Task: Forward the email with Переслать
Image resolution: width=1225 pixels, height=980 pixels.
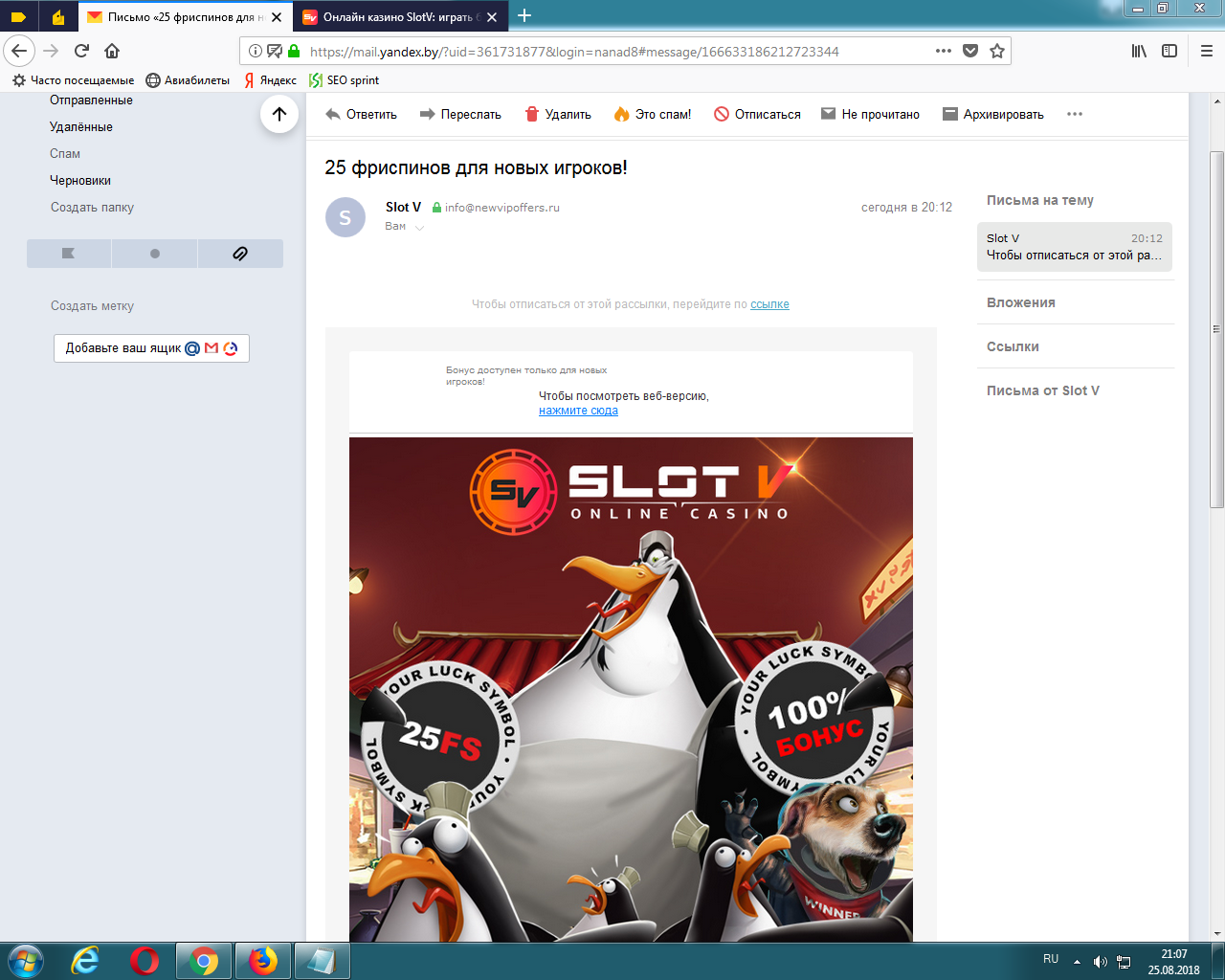Action: point(460,114)
